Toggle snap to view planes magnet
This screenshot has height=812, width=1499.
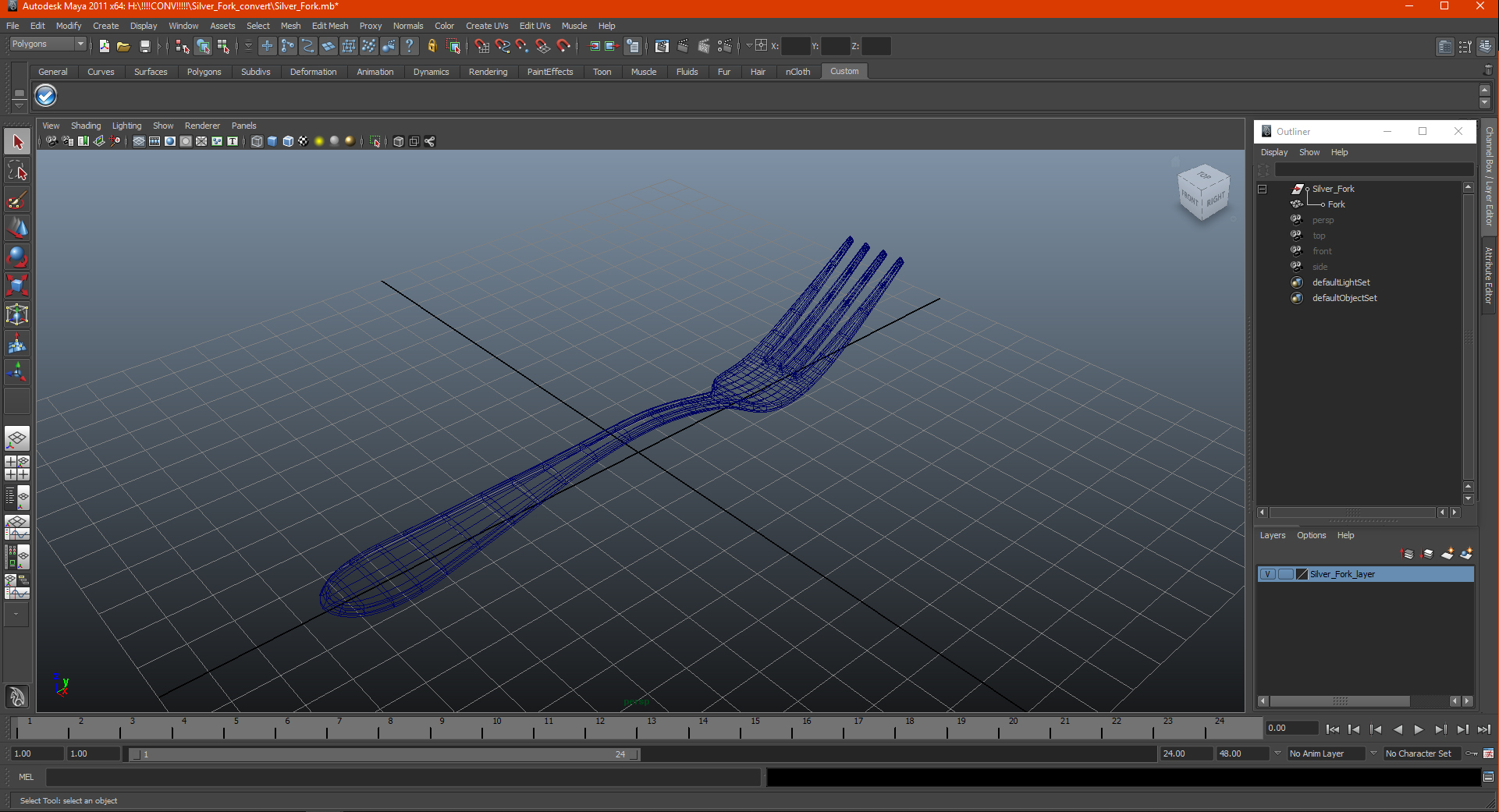[542, 47]
